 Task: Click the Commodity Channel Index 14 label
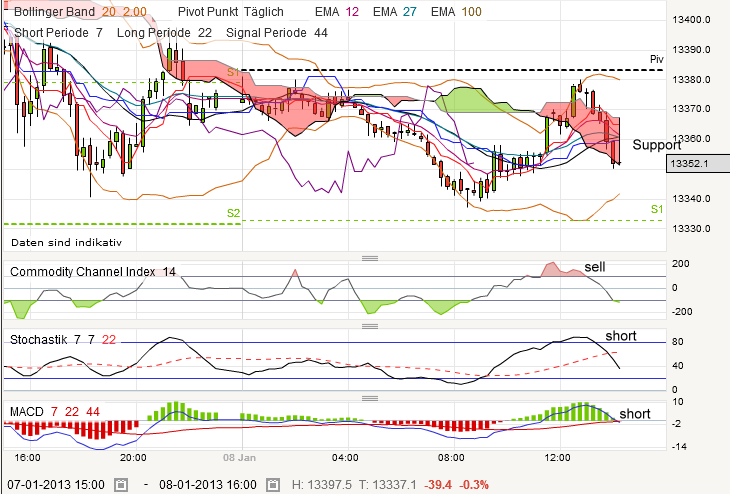coord(93,272)
